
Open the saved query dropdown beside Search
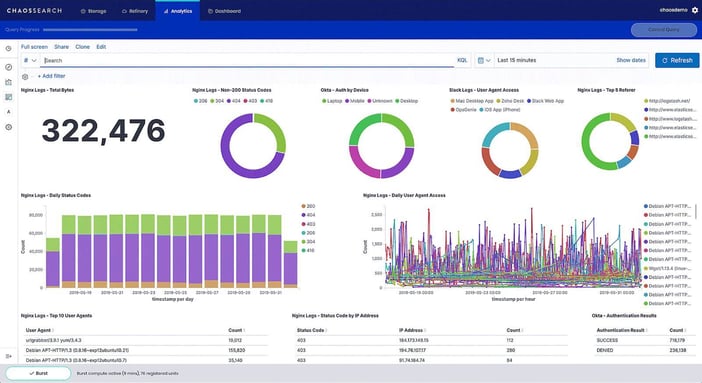30,60
